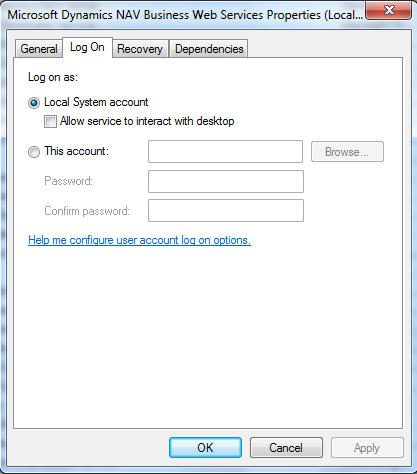Enable Allow service to interact with desktop checkbox

pyautogui.click(x=50, y=121)
